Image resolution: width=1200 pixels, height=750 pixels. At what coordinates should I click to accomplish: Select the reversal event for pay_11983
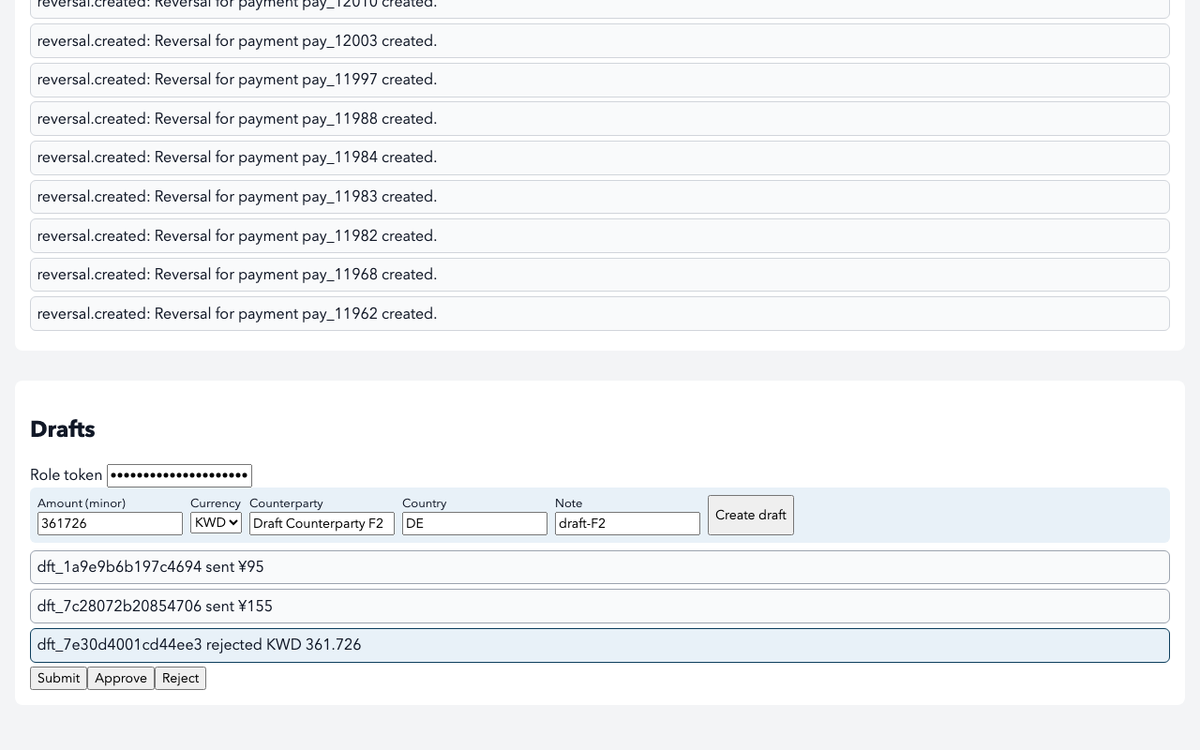pos(600,197)
